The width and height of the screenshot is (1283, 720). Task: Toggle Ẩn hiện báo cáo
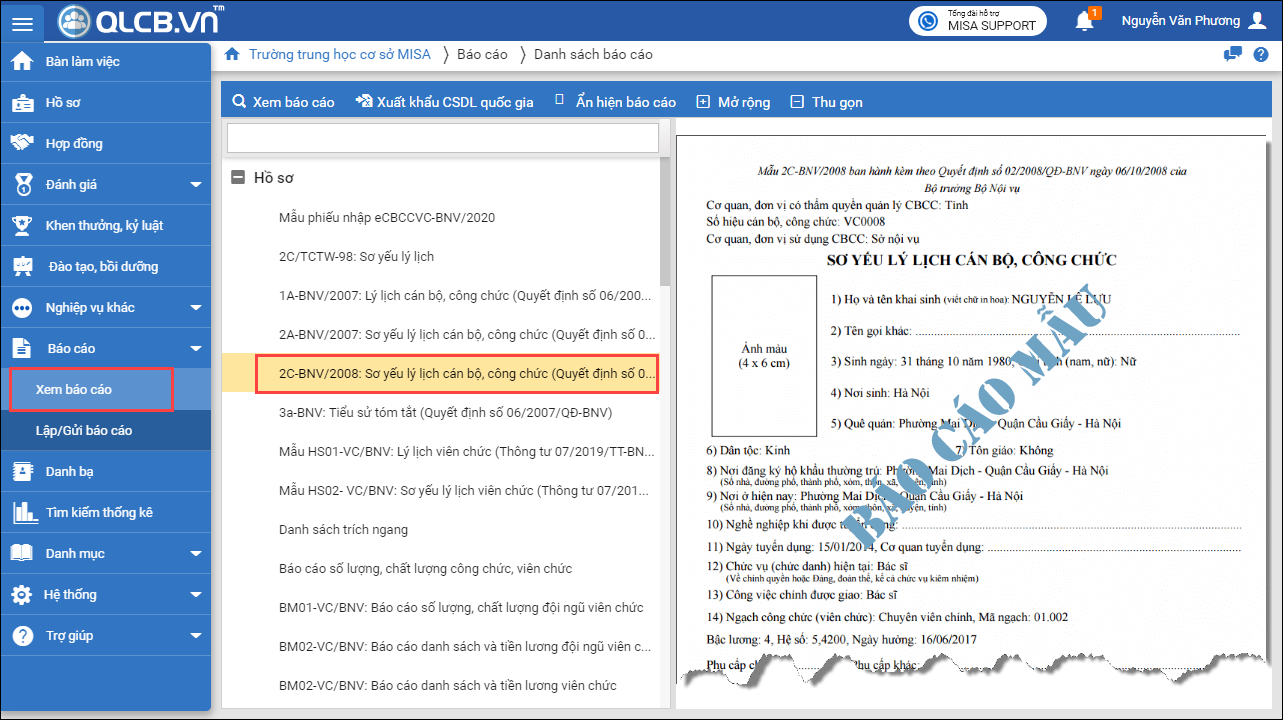[x=615, y=102]
